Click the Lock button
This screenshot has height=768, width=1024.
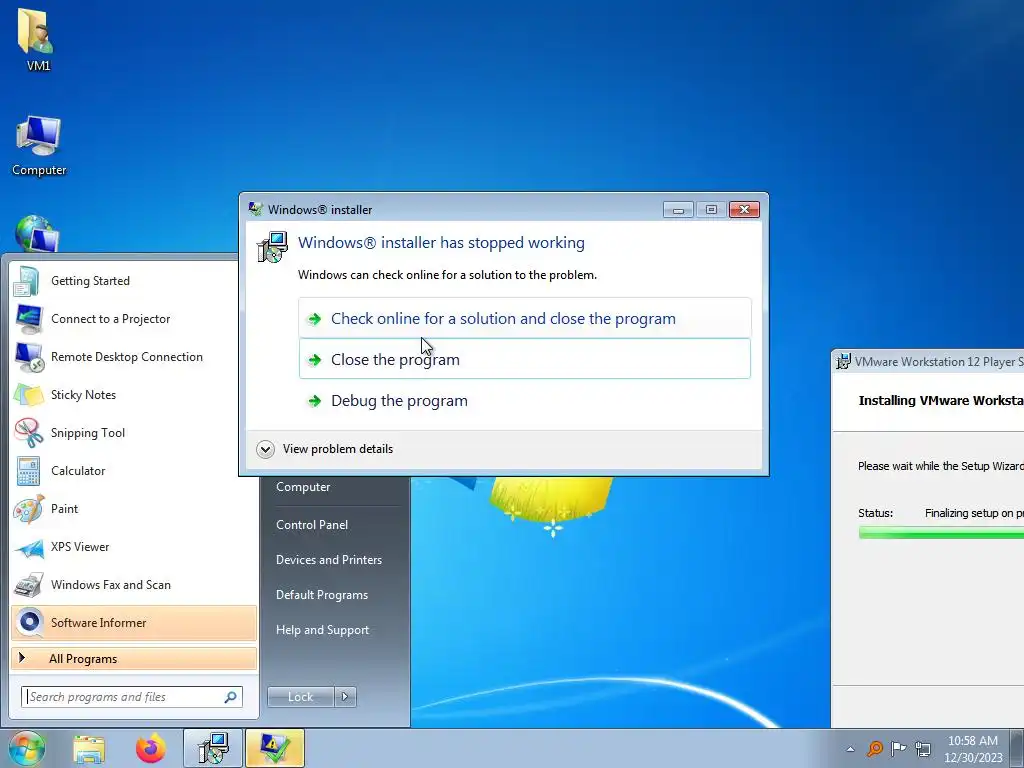(300, 697)
